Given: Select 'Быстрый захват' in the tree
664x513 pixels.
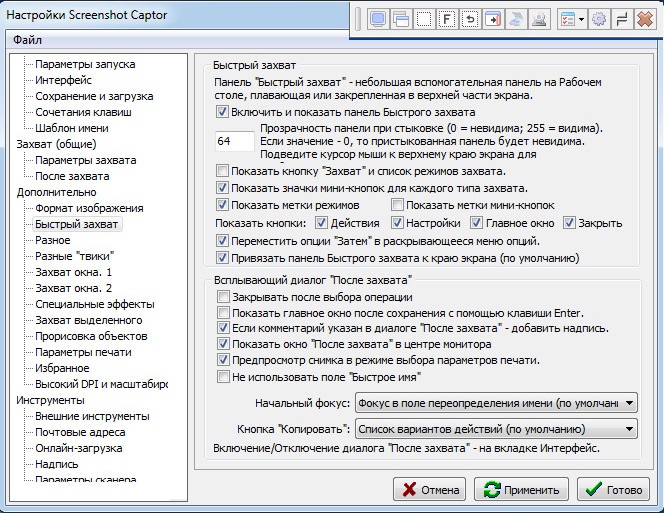Looking at the screenshot, I should pos(77,224).
